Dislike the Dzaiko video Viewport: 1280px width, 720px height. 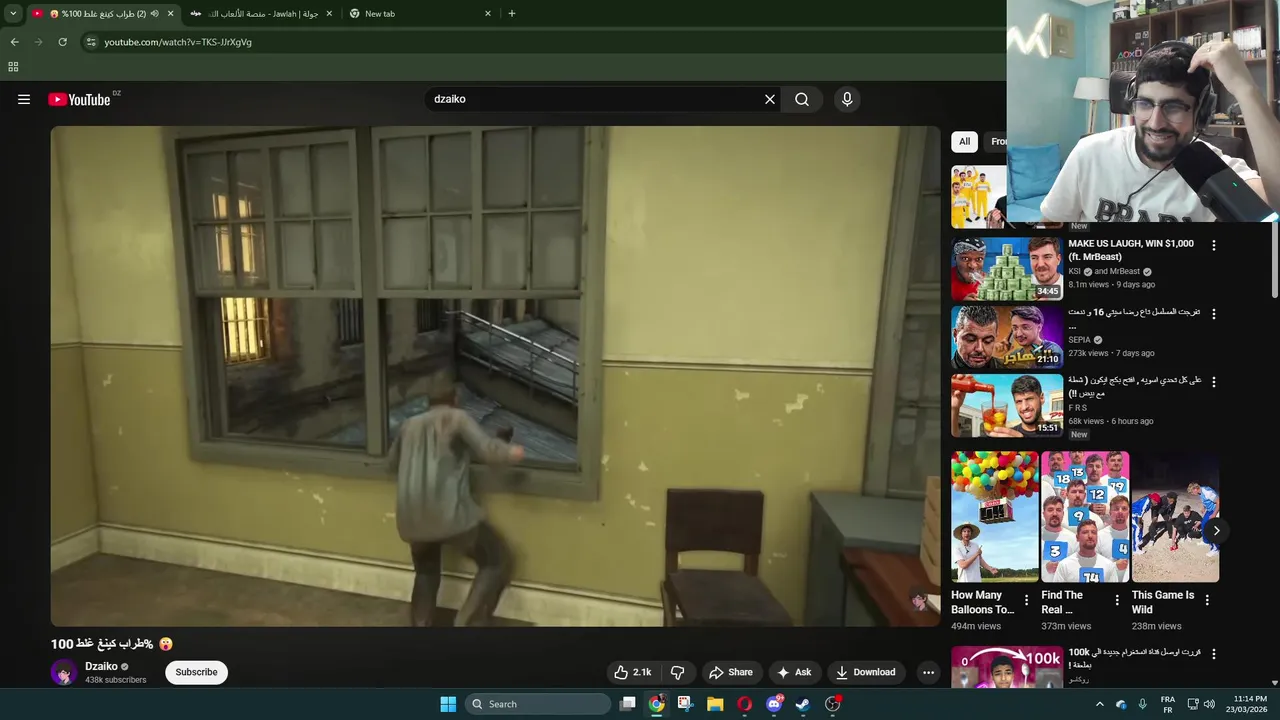pyautogui.click(x=677, y=672)
